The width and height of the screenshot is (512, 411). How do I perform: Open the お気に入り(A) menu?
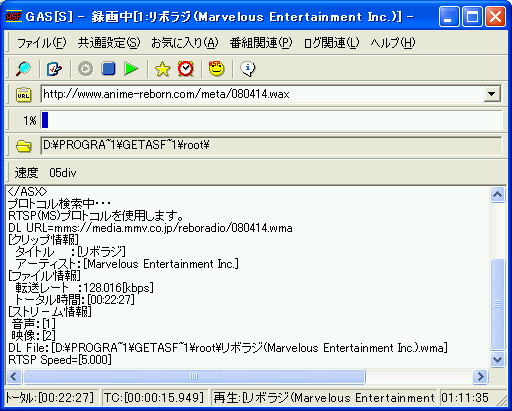pyautogui.click(x=185, y=43)
